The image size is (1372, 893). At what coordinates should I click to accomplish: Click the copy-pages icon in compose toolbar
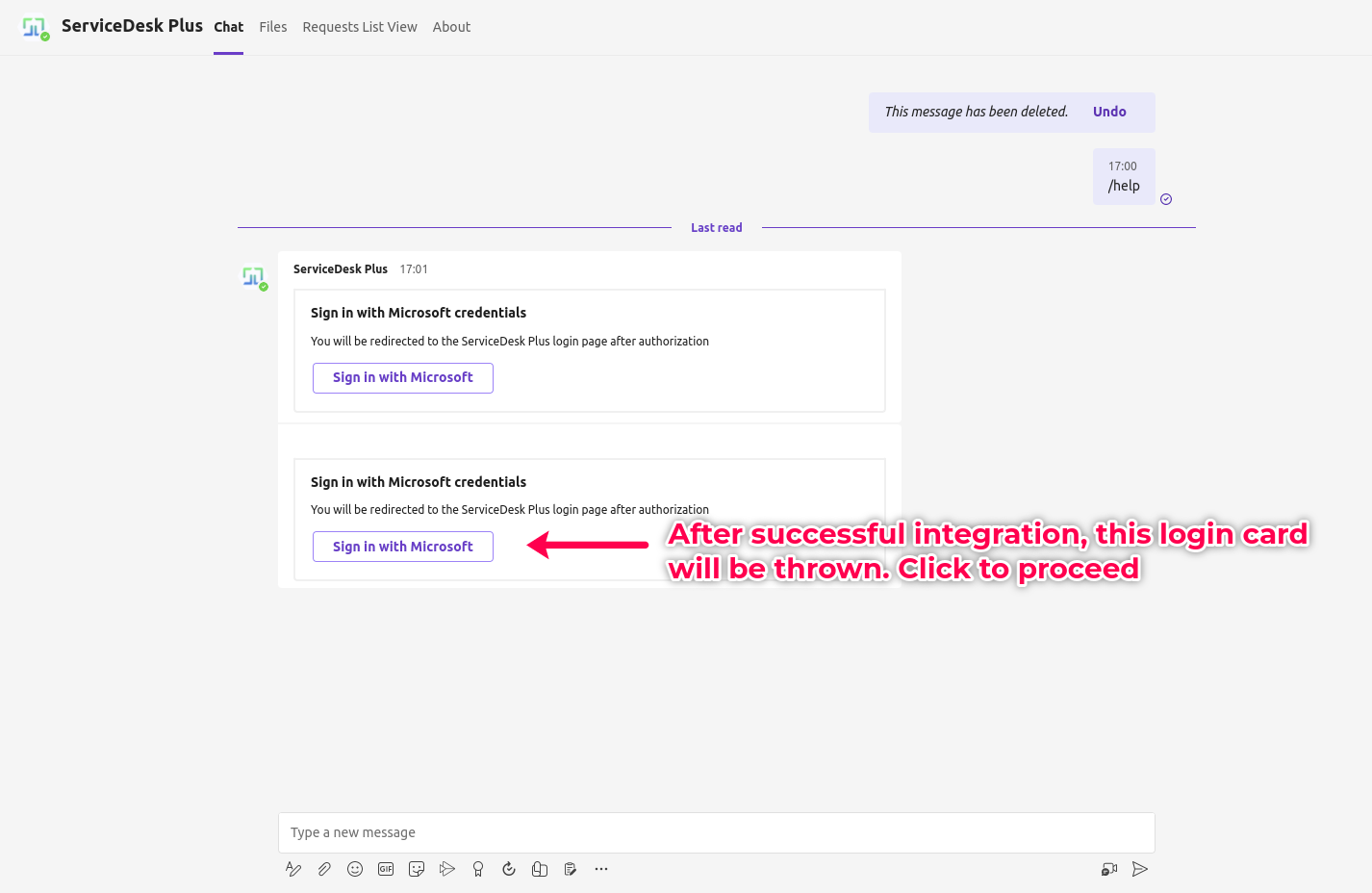[x=540, y=869]
